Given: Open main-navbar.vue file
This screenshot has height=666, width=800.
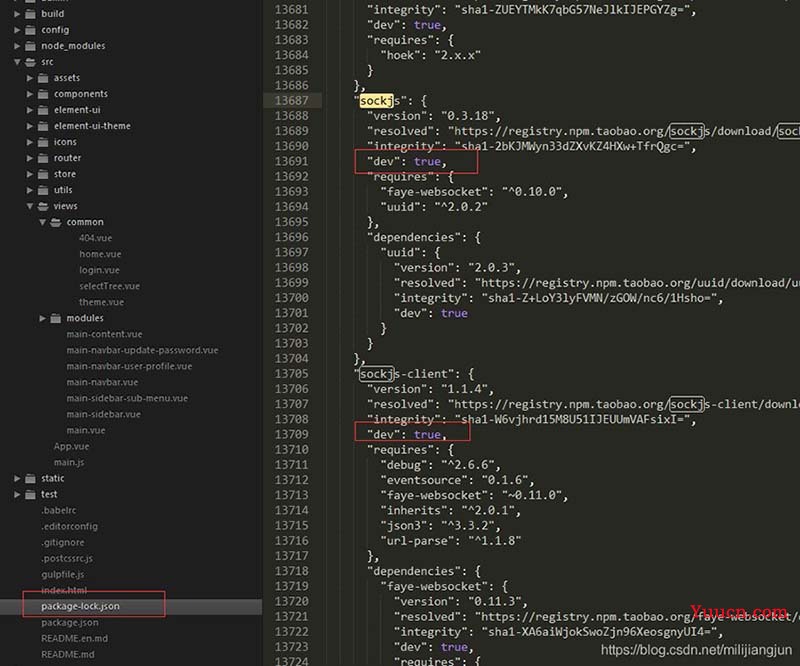Looking at the screenshot, I should point(102,382).
